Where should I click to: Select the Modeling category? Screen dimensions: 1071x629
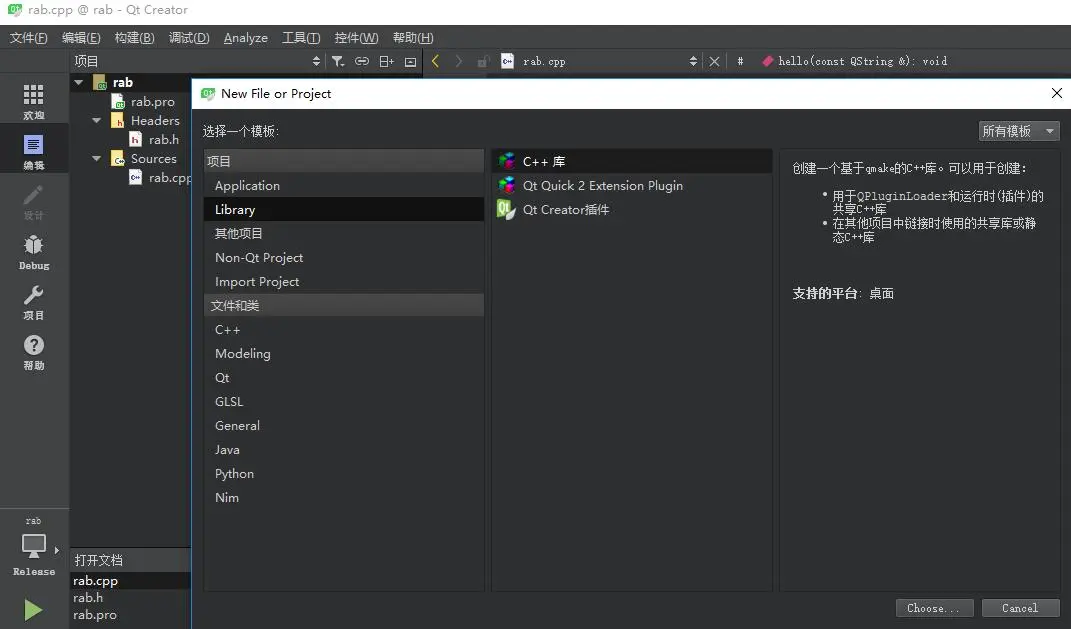pos(344,353)
